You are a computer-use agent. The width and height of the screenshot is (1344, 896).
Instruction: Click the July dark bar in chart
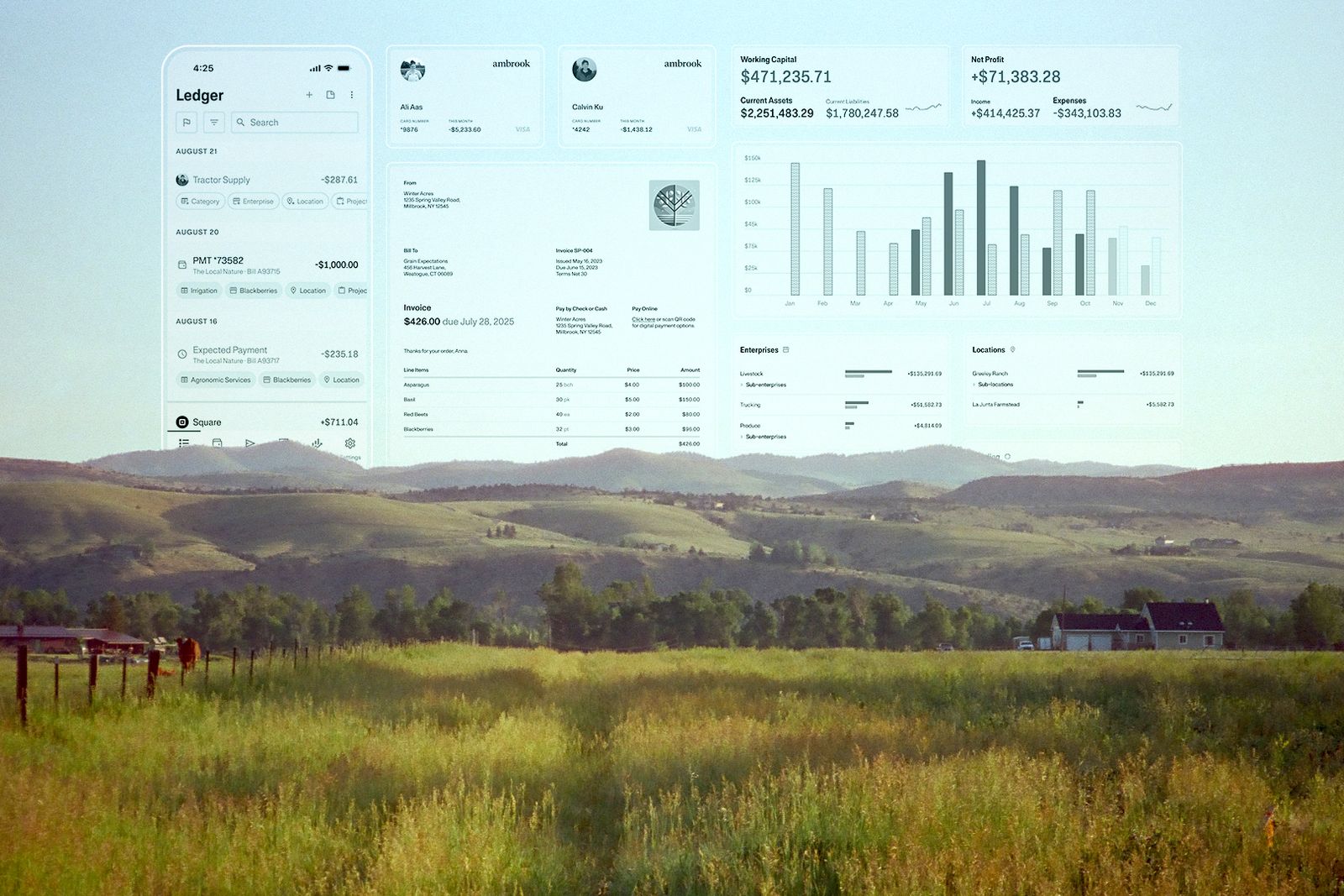coord(981,228)
